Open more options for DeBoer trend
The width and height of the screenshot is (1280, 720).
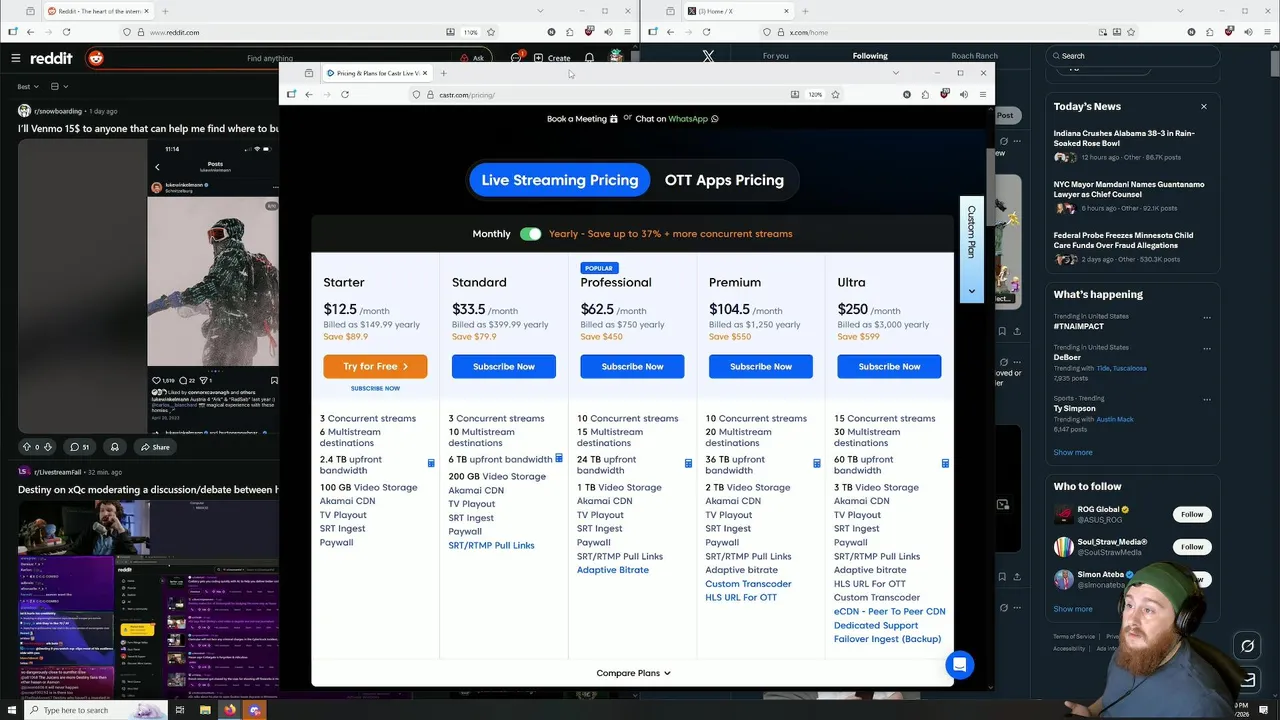(1207, 349)
